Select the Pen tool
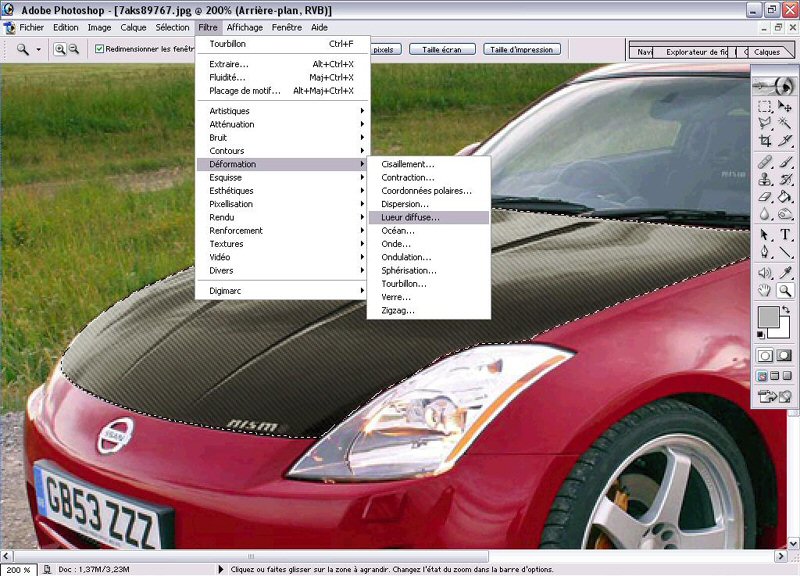 click(764, 252)
